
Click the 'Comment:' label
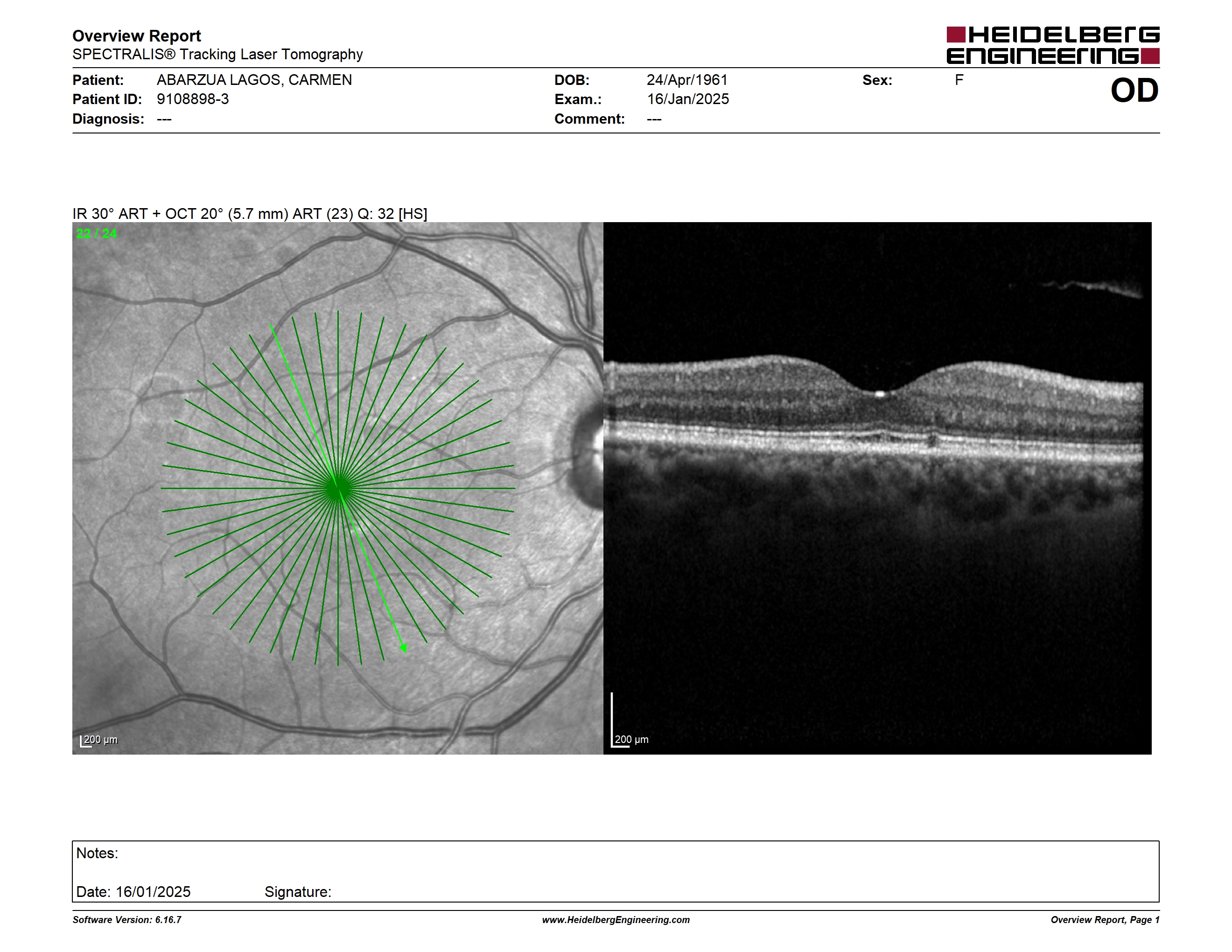[589, 119]
